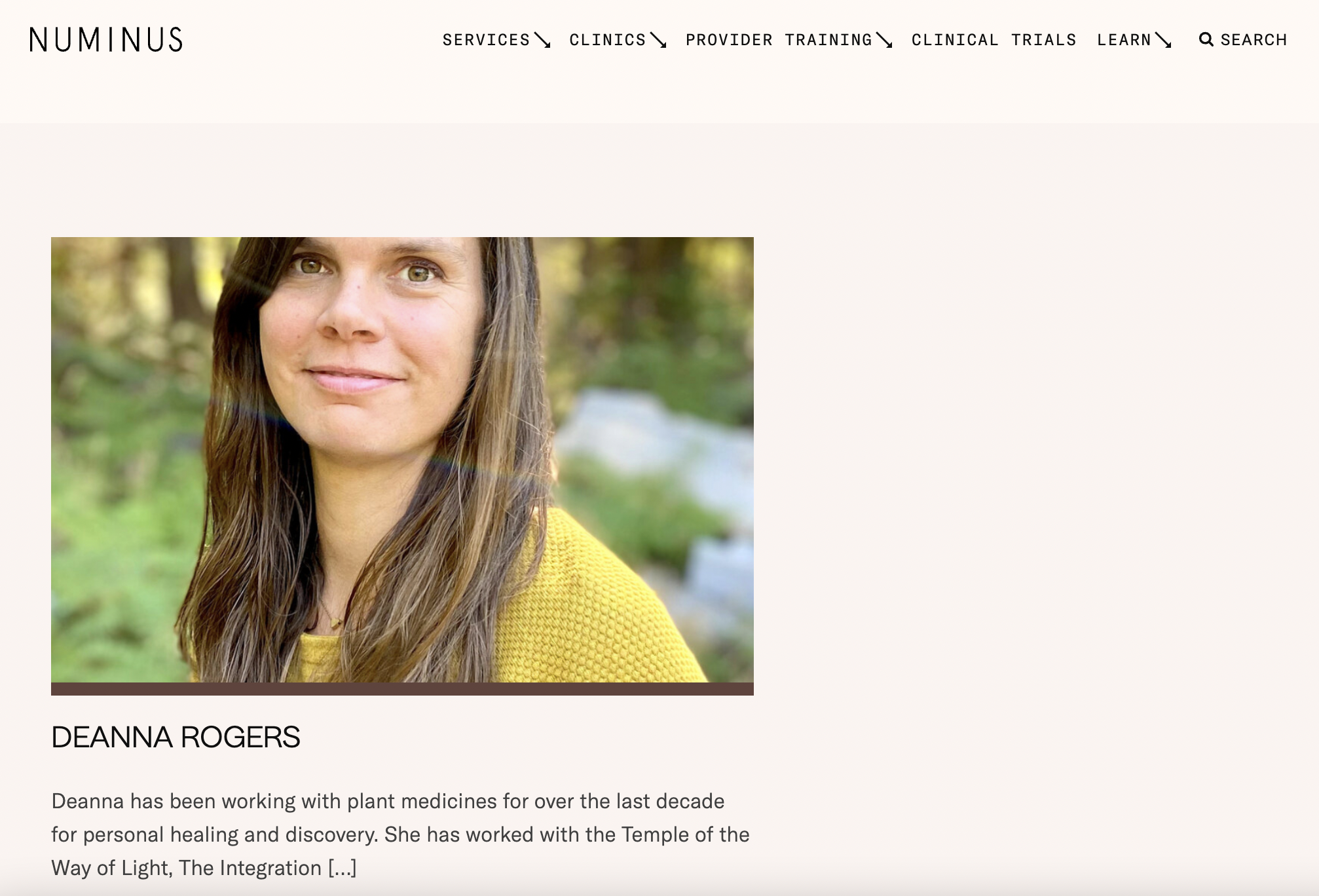Click the Numinus logo
The width and height of the screenshot is (1319, 896).
pyautogui.click(x=106, y=40)
